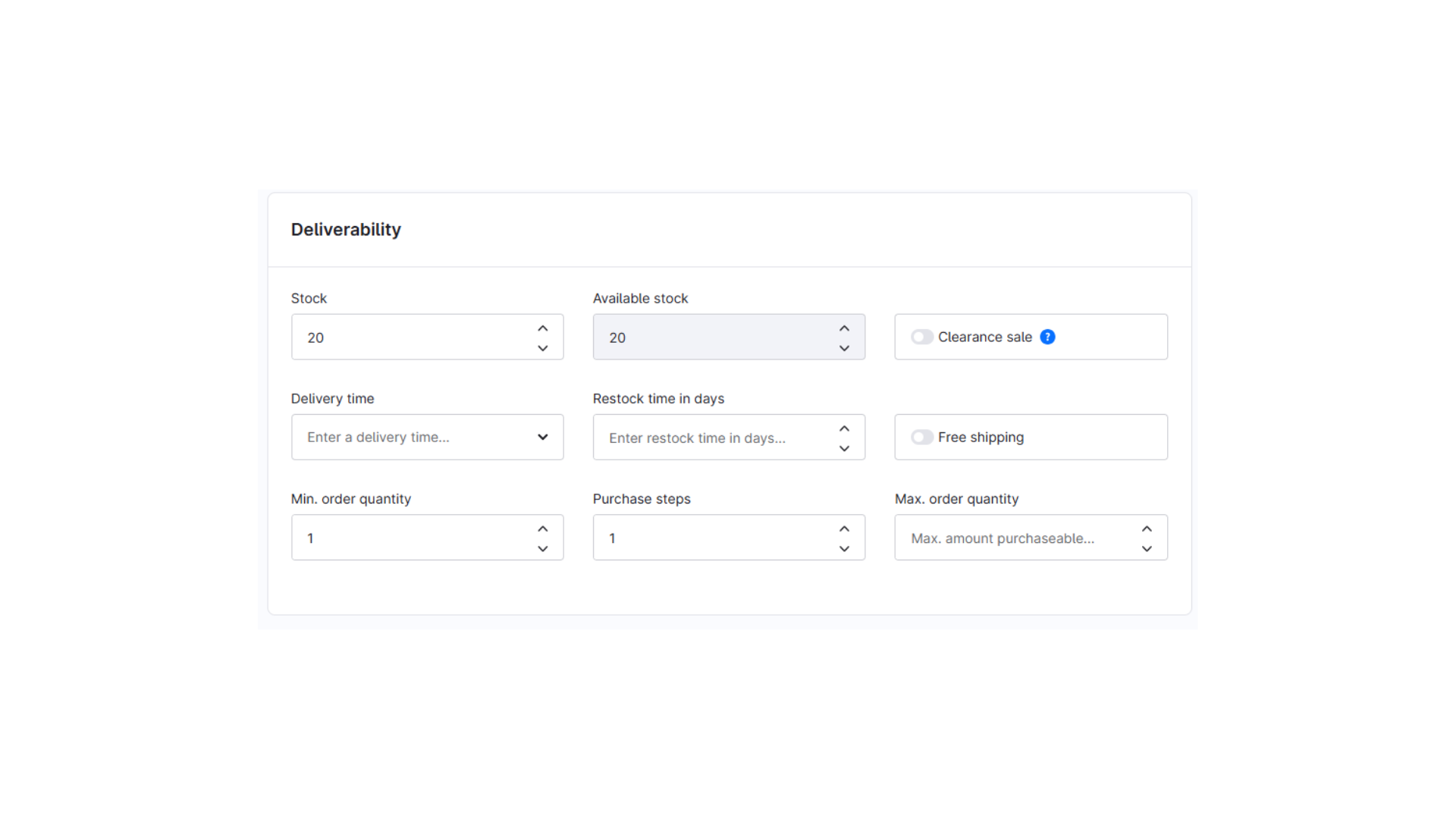1456x819 pixels.
Task: Turn on the Free shipping switch
Action: tap(921, 437)
